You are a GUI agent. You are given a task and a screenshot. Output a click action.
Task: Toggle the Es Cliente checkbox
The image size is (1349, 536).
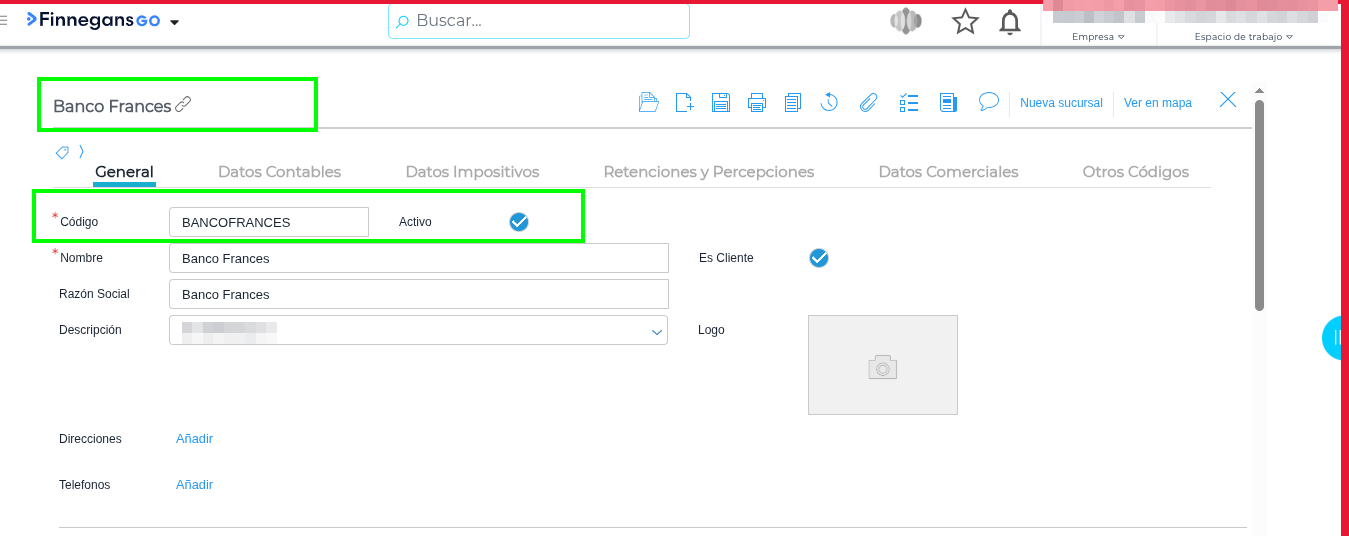click(819, 258)
